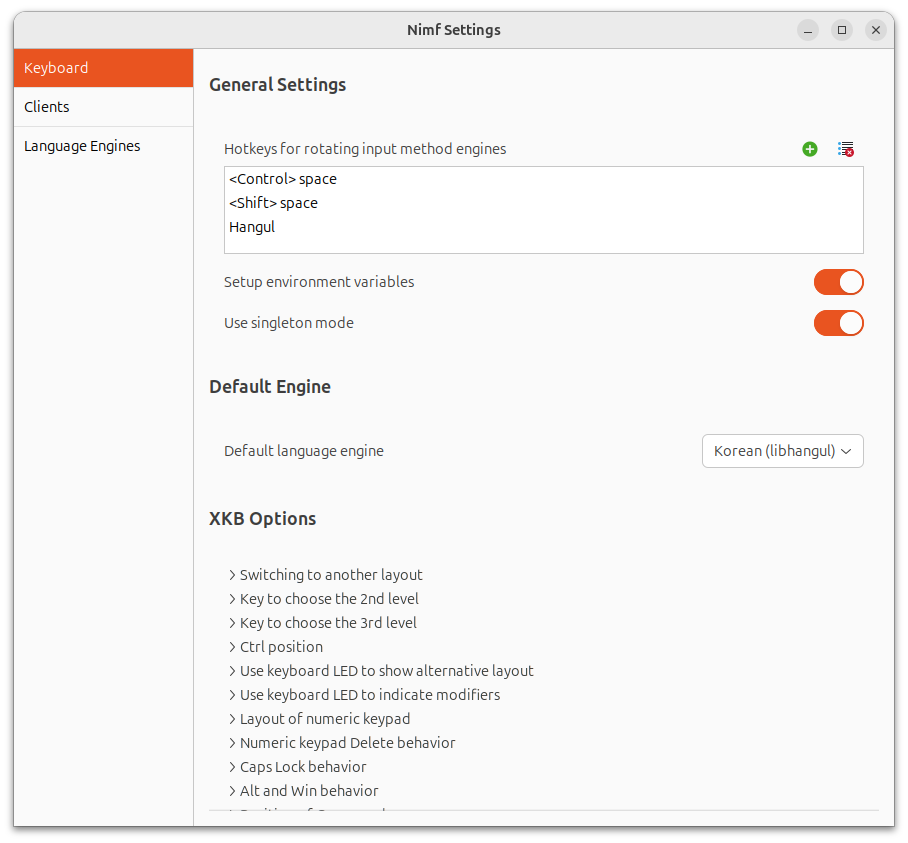This screenshot has height=843, width=908.
Task: Toggle Setup environment variables switch
Action: (x=839, y=282)
